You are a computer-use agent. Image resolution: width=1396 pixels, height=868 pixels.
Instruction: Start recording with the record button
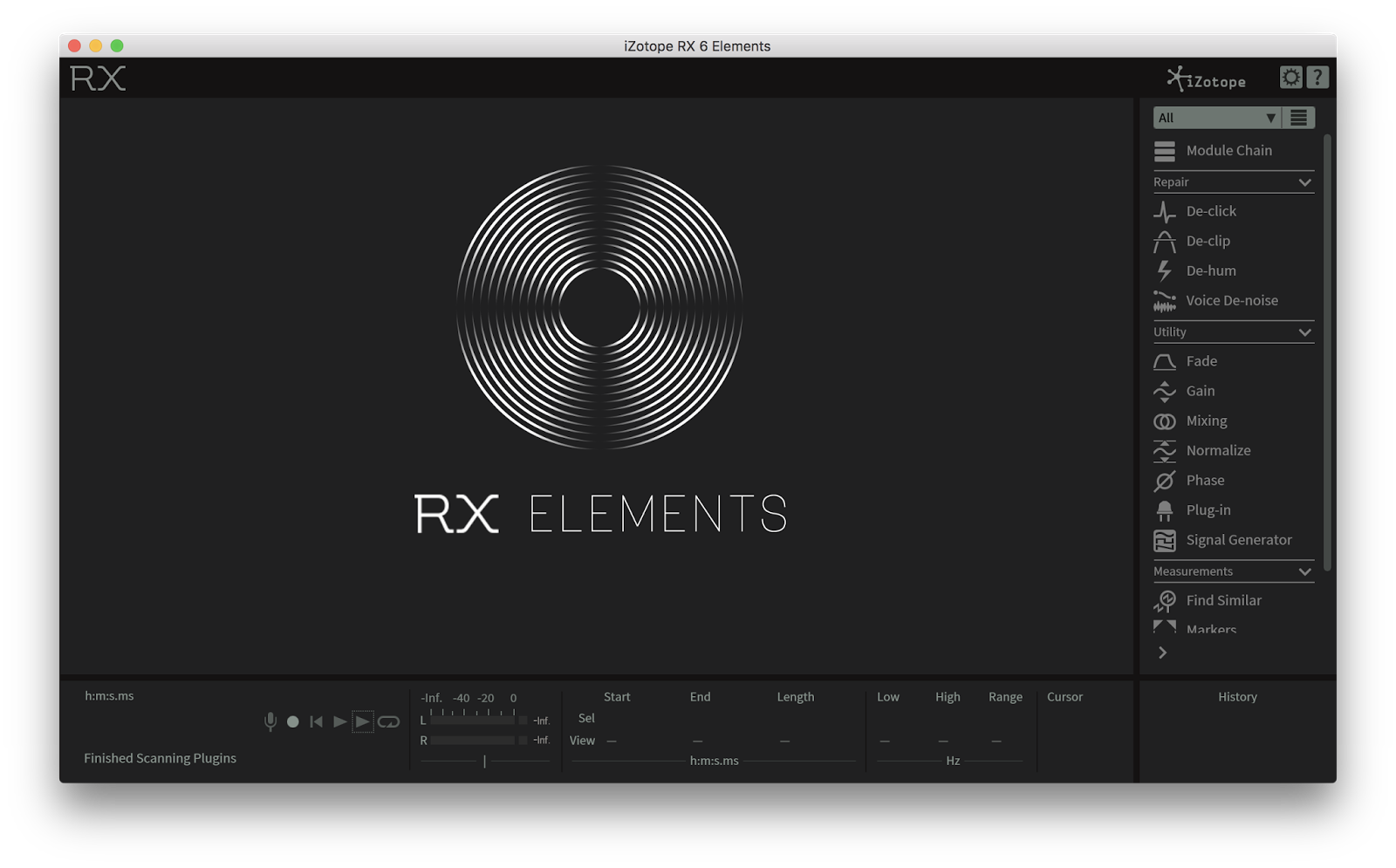click(x=293, y=721)
